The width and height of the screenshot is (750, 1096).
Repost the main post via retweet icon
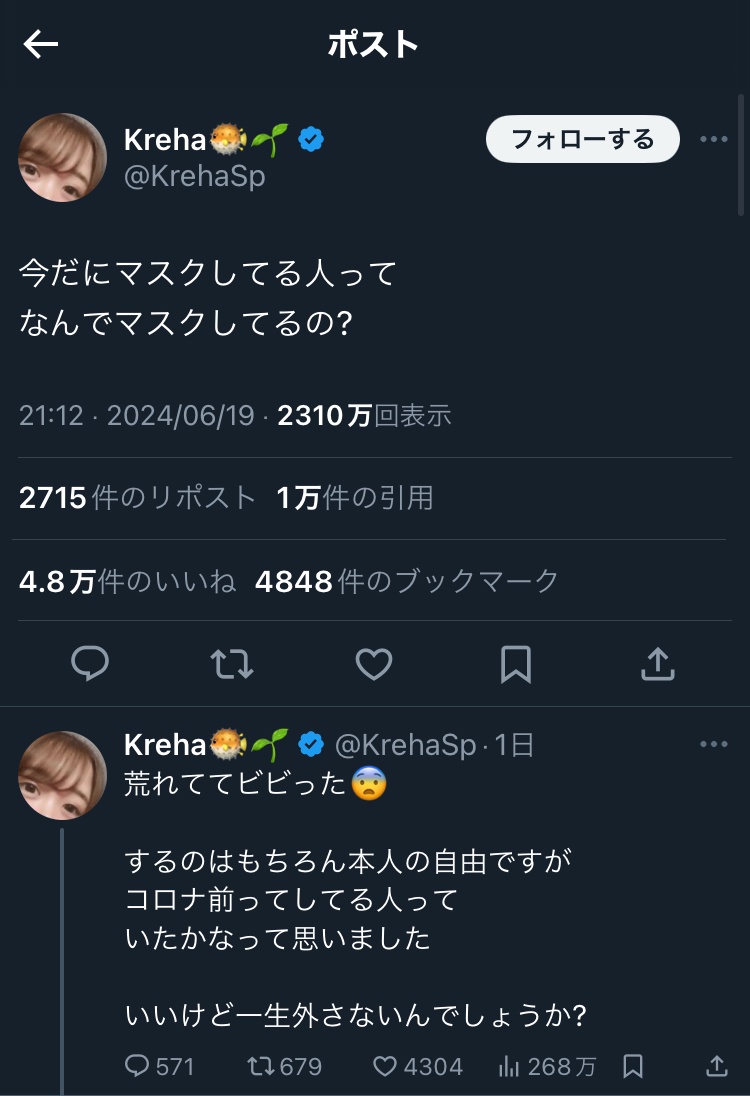[232, 663]
